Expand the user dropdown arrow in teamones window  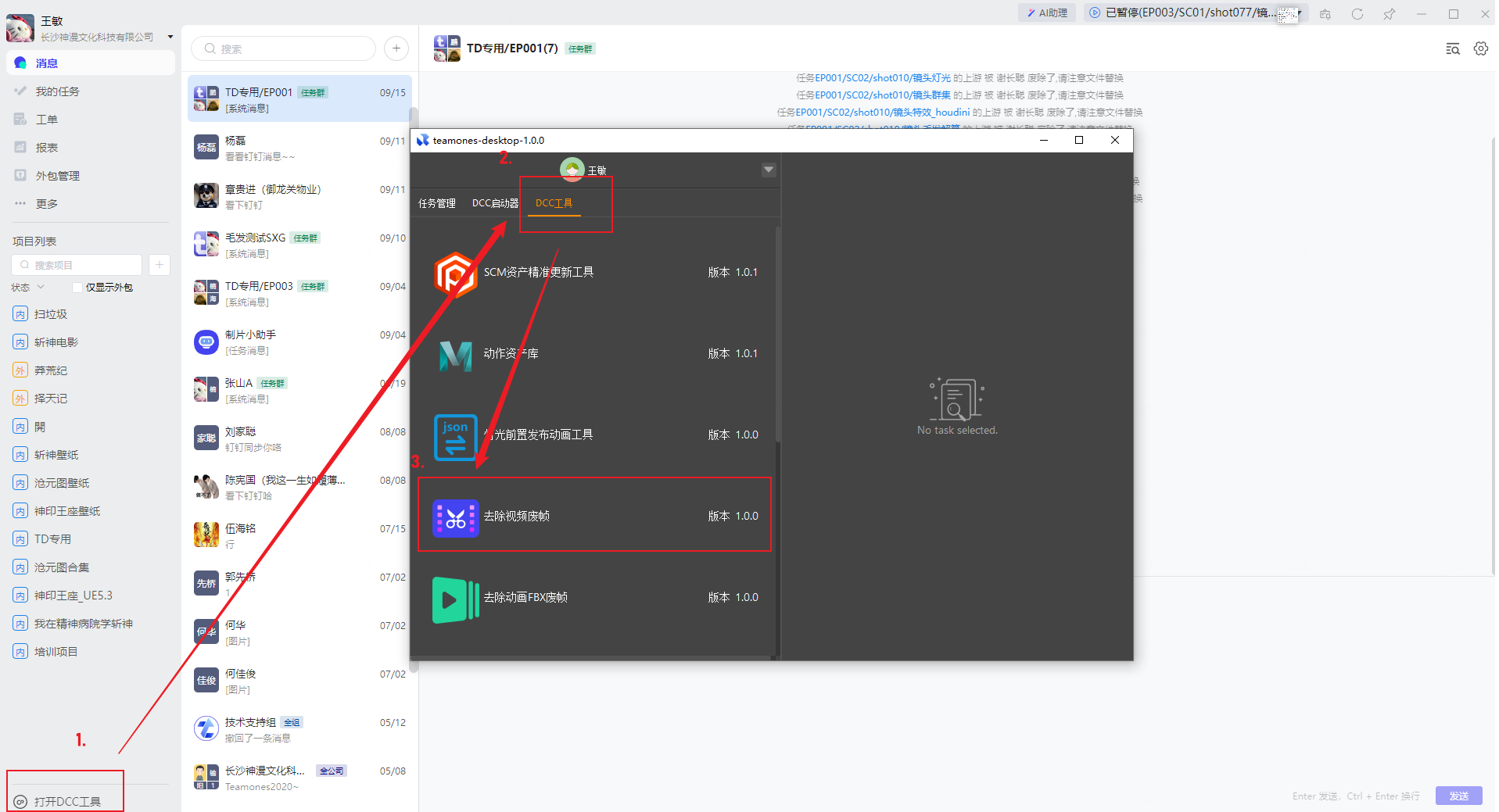coord(768,170)
